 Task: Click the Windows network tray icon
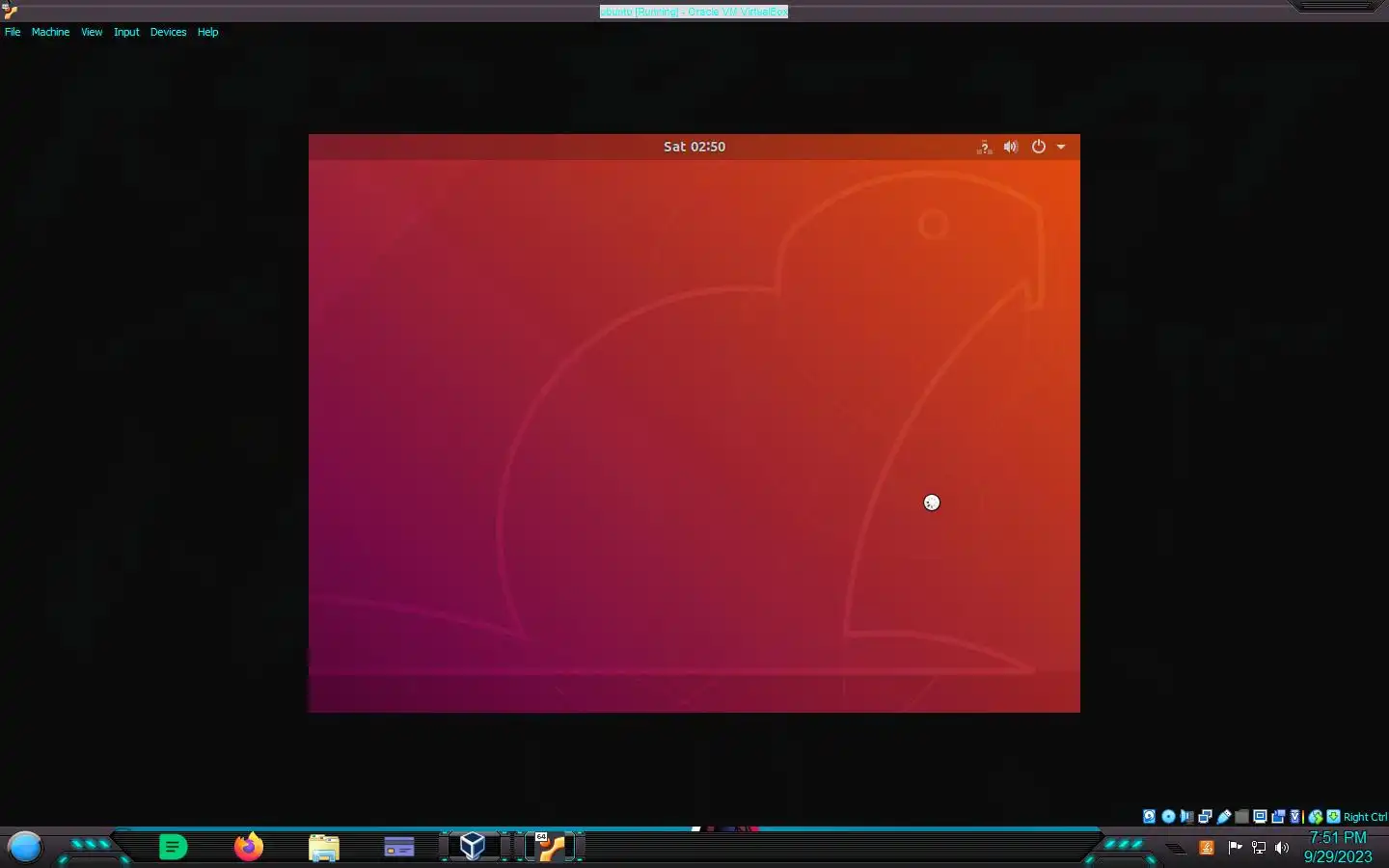coord(1259,848)
